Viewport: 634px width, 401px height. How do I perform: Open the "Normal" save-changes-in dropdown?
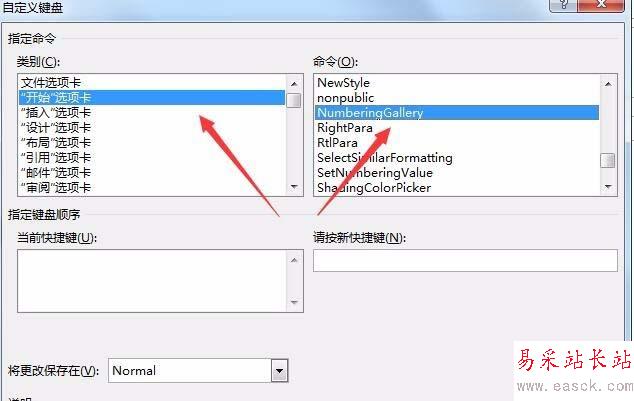tap(279, 371)
